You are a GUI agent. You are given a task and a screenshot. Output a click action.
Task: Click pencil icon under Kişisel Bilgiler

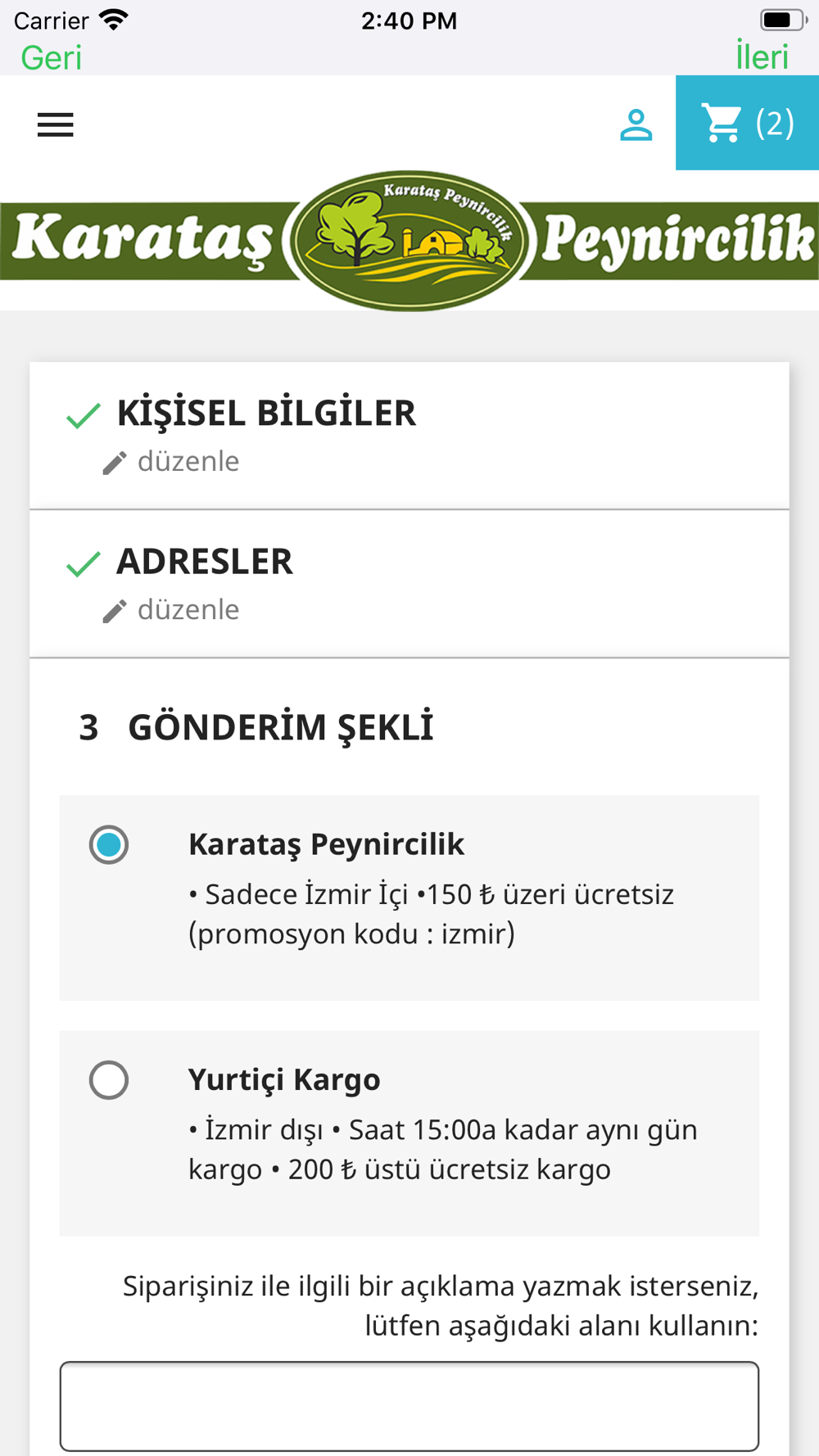pyautogui.click(x=115, y=463)
